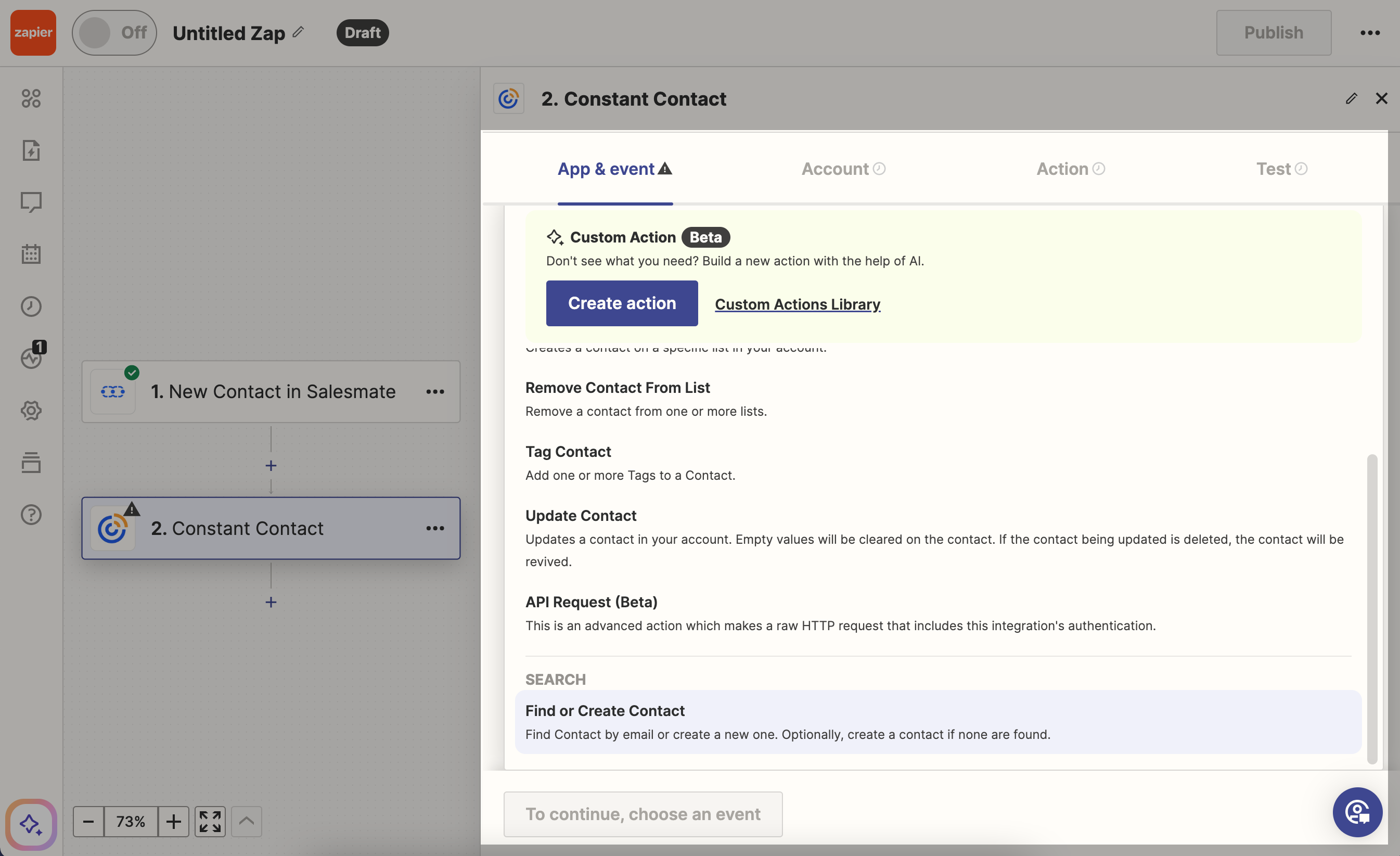Click the fit-to-view expand icon
The image size is (1400, 856).
(x=210, y=822)
